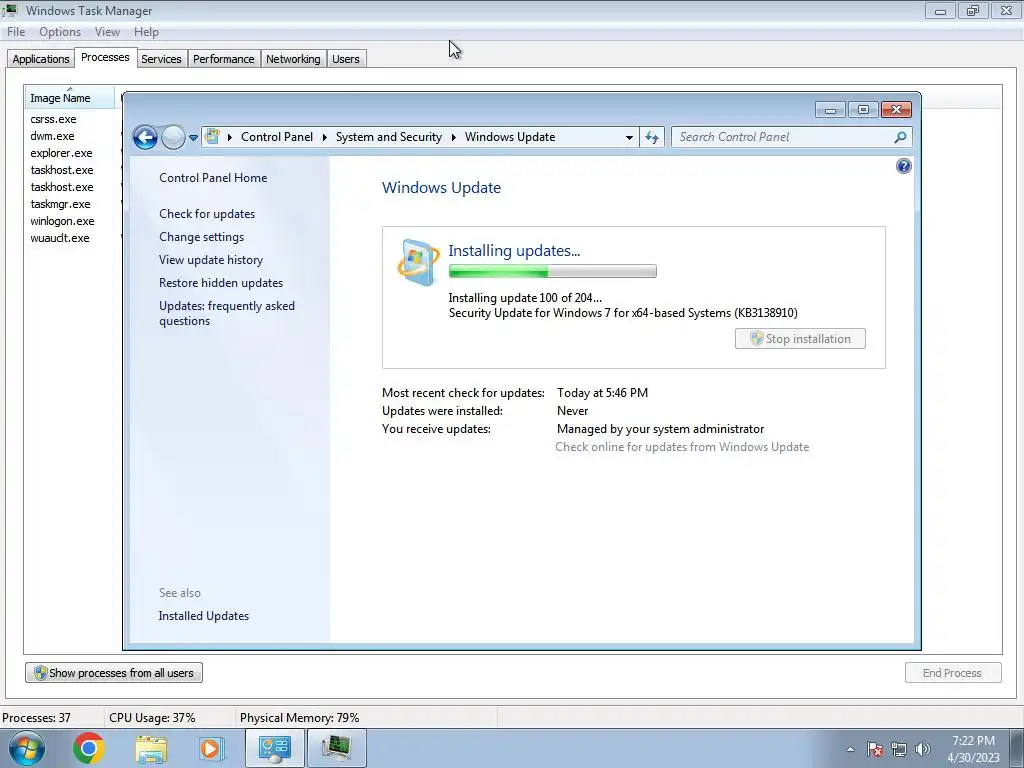Open Installed Updates link under See also
This screenshot has width=1024, height=768.
pyautogui.click(x=203, y=616)
